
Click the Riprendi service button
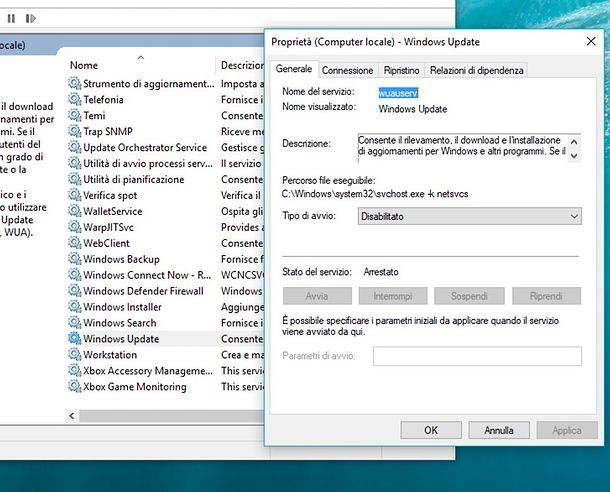[546, 296]
